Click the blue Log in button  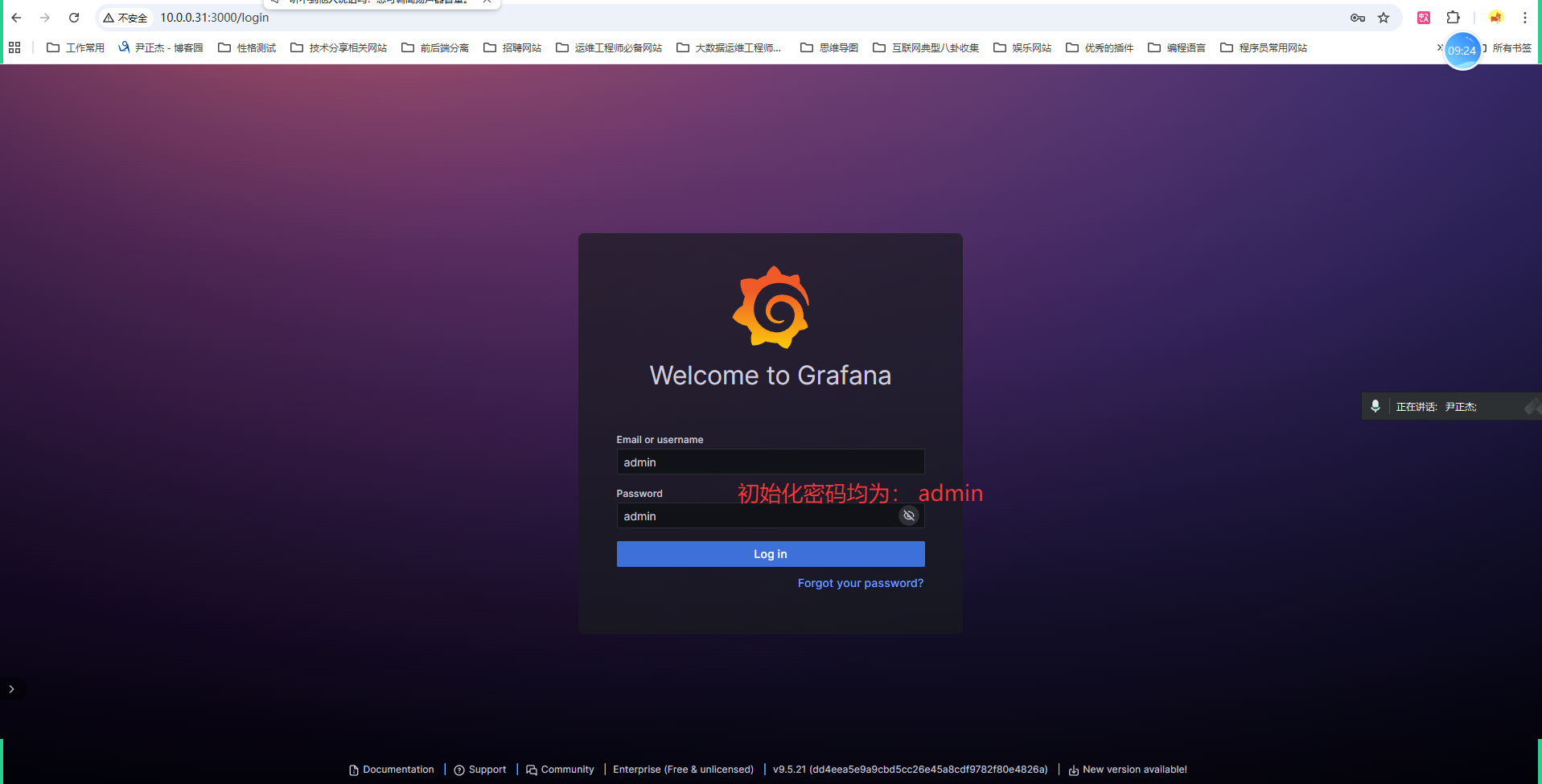point(771,554)
